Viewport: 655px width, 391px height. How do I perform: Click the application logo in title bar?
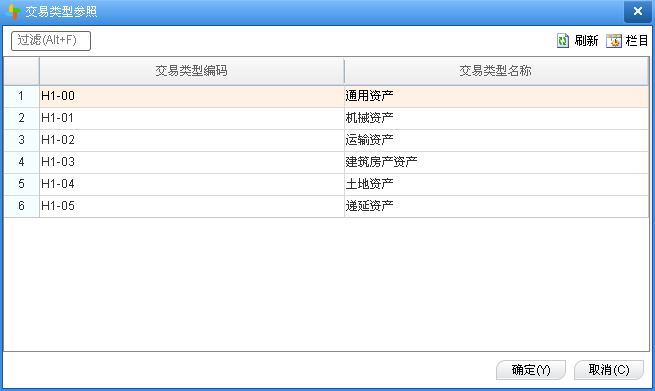click(13, 11)
